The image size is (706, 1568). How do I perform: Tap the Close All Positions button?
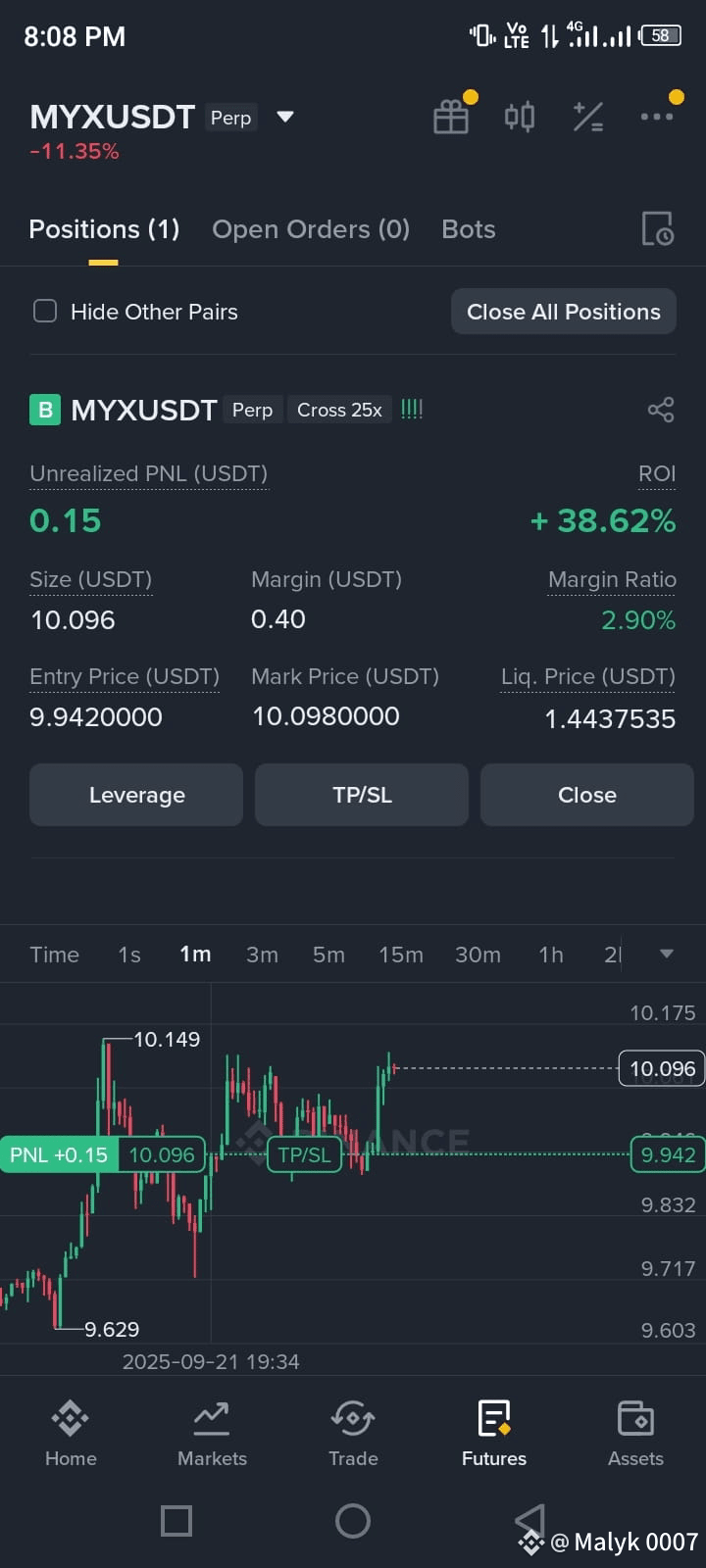pyautogui.click(x=564, y=312)
